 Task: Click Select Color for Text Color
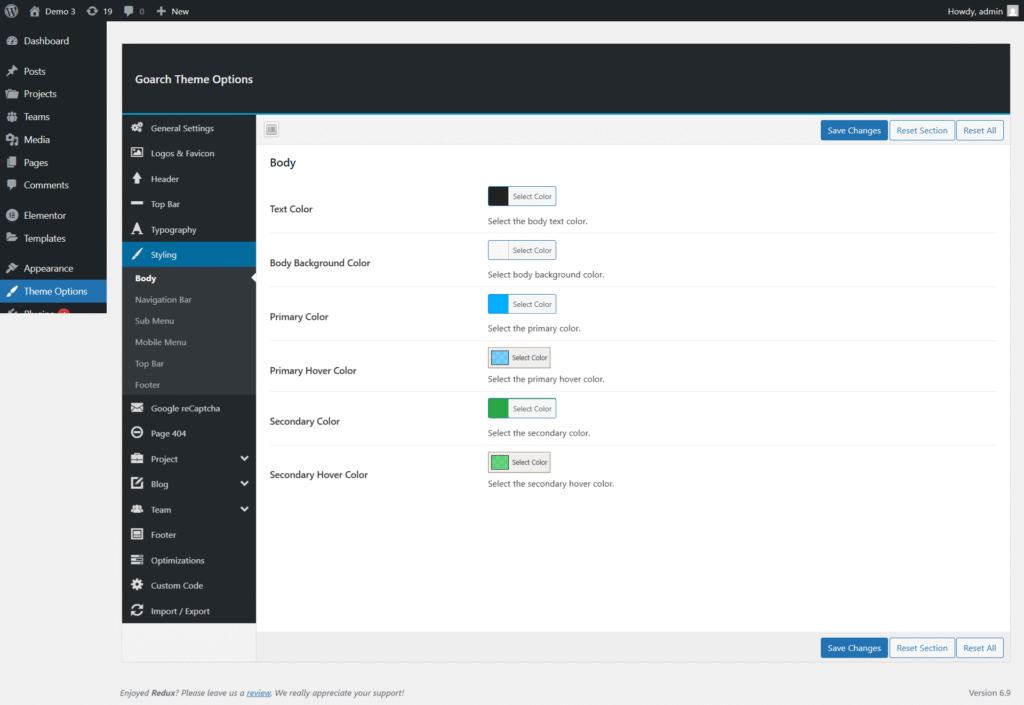coord(532,196)
